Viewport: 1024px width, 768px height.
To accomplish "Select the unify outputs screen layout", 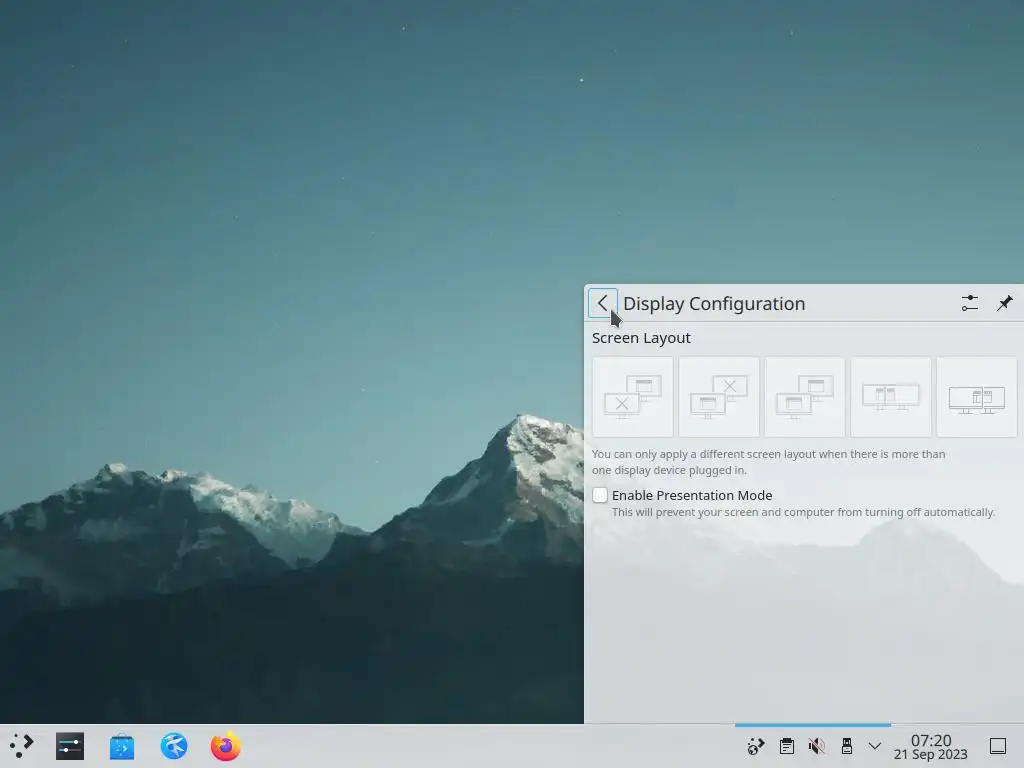I will click(x=805, y=396).
